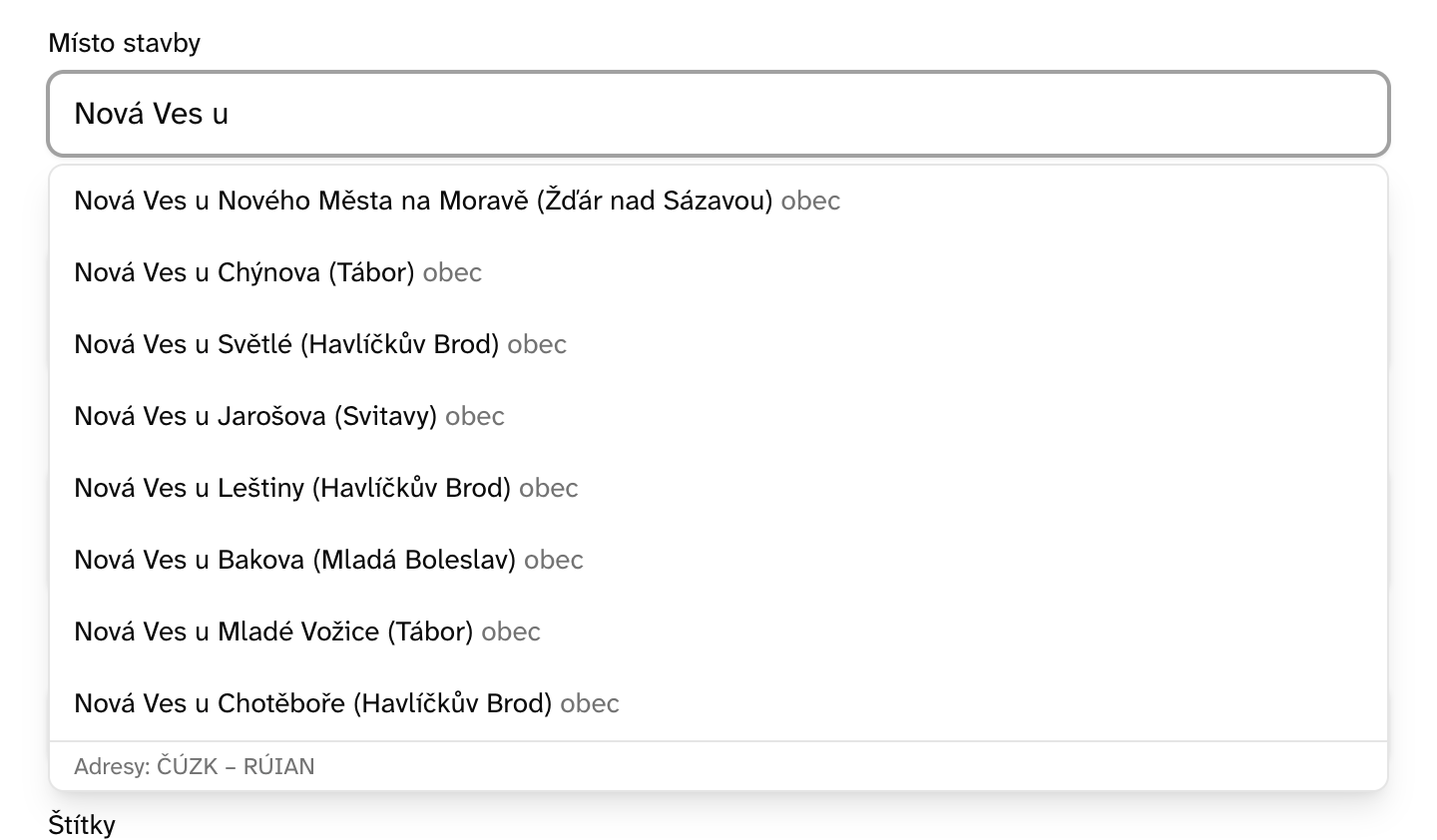This screenshot has height=840, width=1437.
Task: Choose Nová Ves u Leštiny option
Action: point(718,488)
